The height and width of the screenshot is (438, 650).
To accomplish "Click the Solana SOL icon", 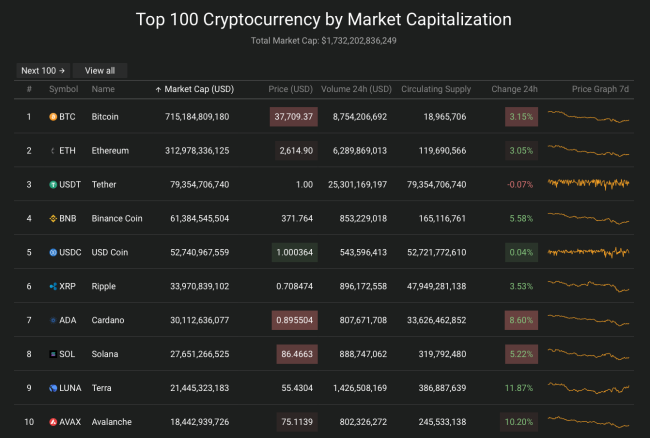I will [53, 354].
